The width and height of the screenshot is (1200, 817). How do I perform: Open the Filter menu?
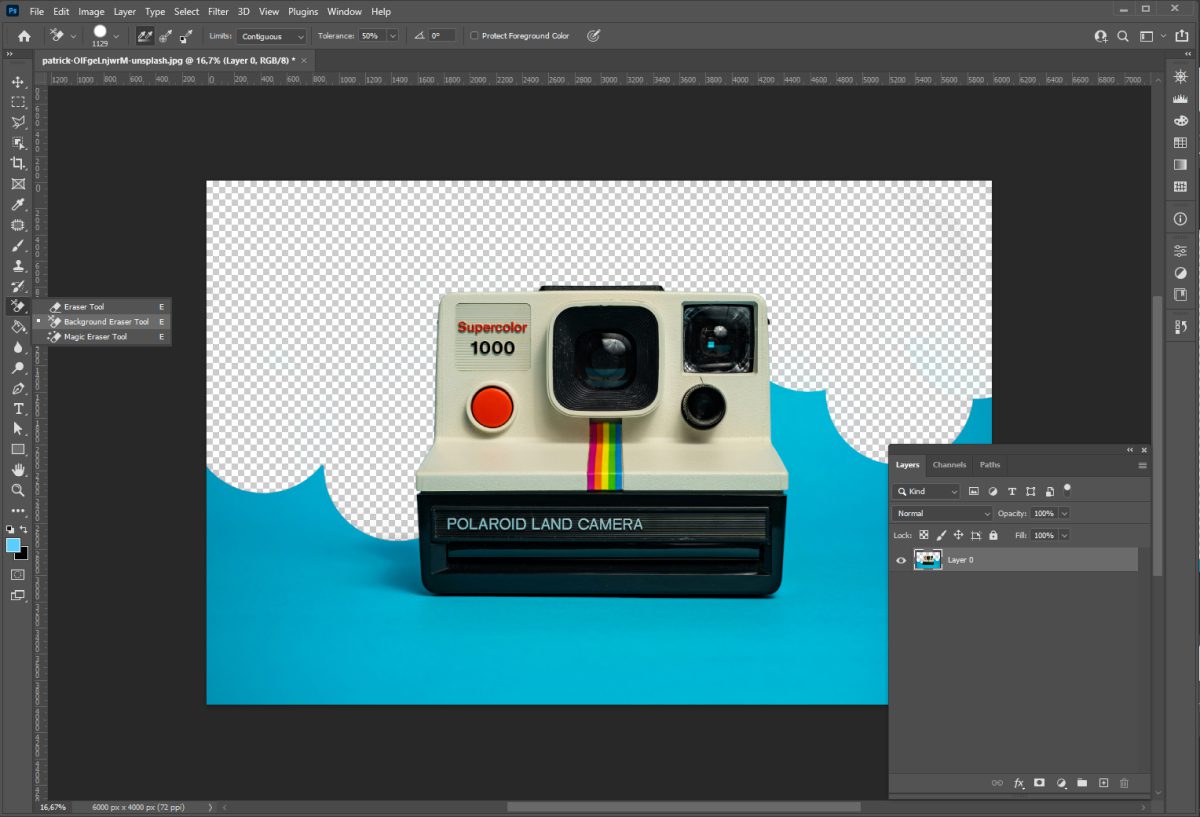218,12
